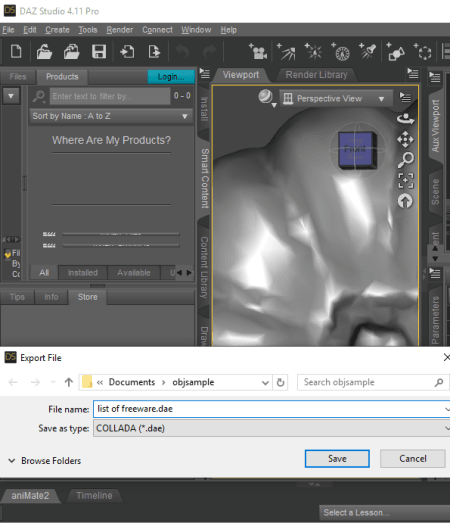Click the Back arrow in Export dialog

click(13, 382)
